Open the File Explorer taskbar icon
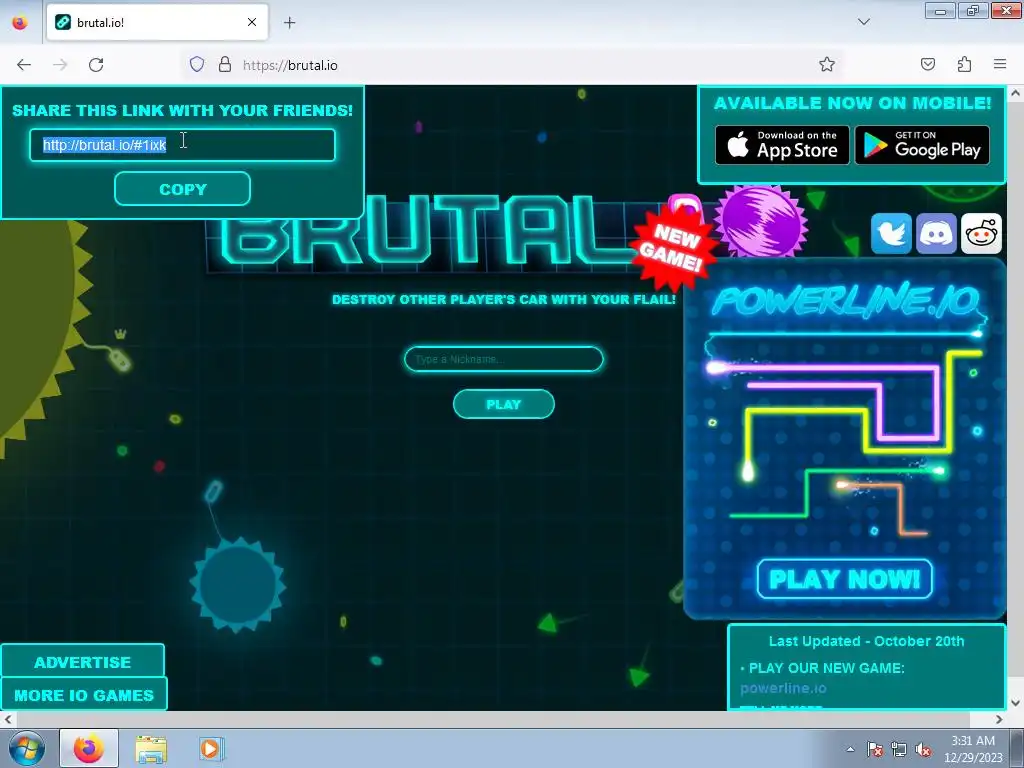 (151, 749)
